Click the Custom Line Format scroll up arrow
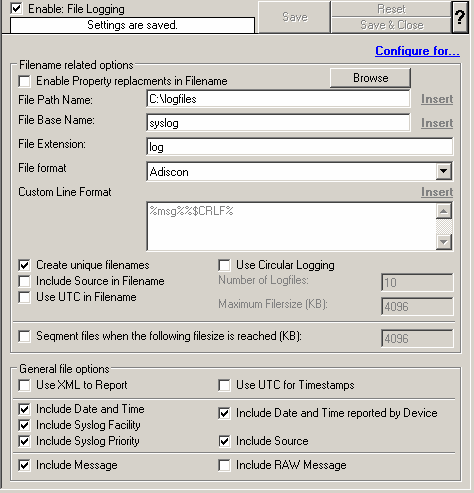Viewport: 474px width, 493px height. tap(444, 211)
